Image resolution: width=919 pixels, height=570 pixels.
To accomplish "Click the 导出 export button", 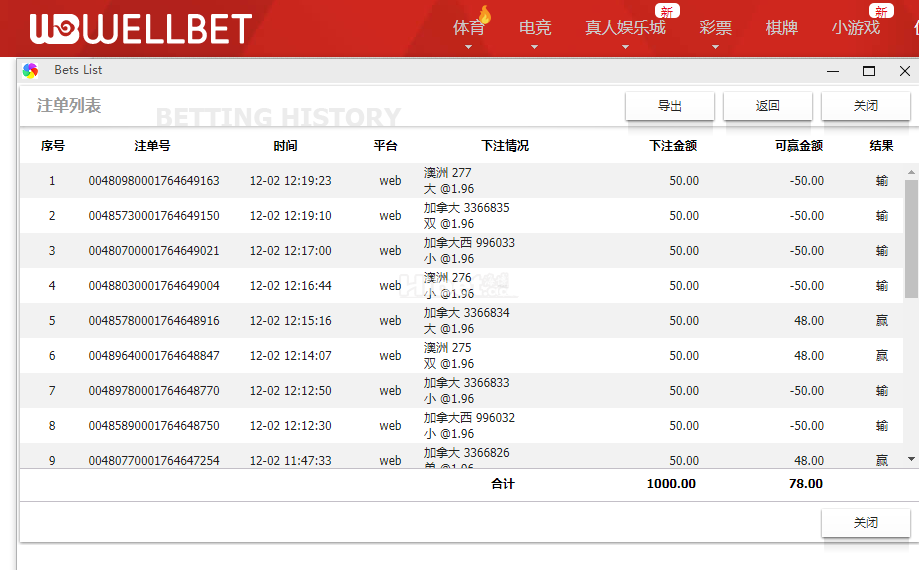I will (x=670, y=106).
